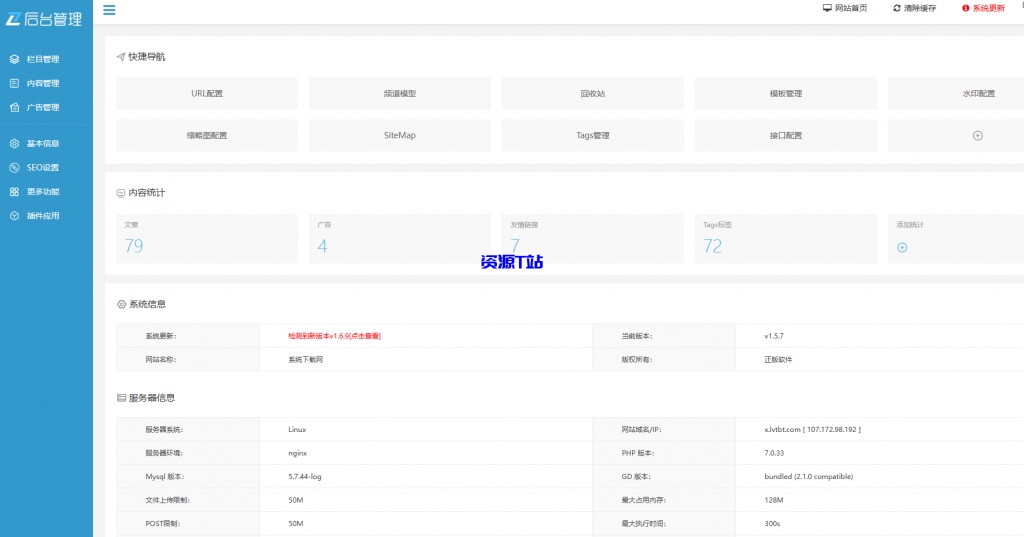Screen dimensions: 1024x537
Task: Click the SEO设置 icon in sidebar
Action: pos(14,167)
